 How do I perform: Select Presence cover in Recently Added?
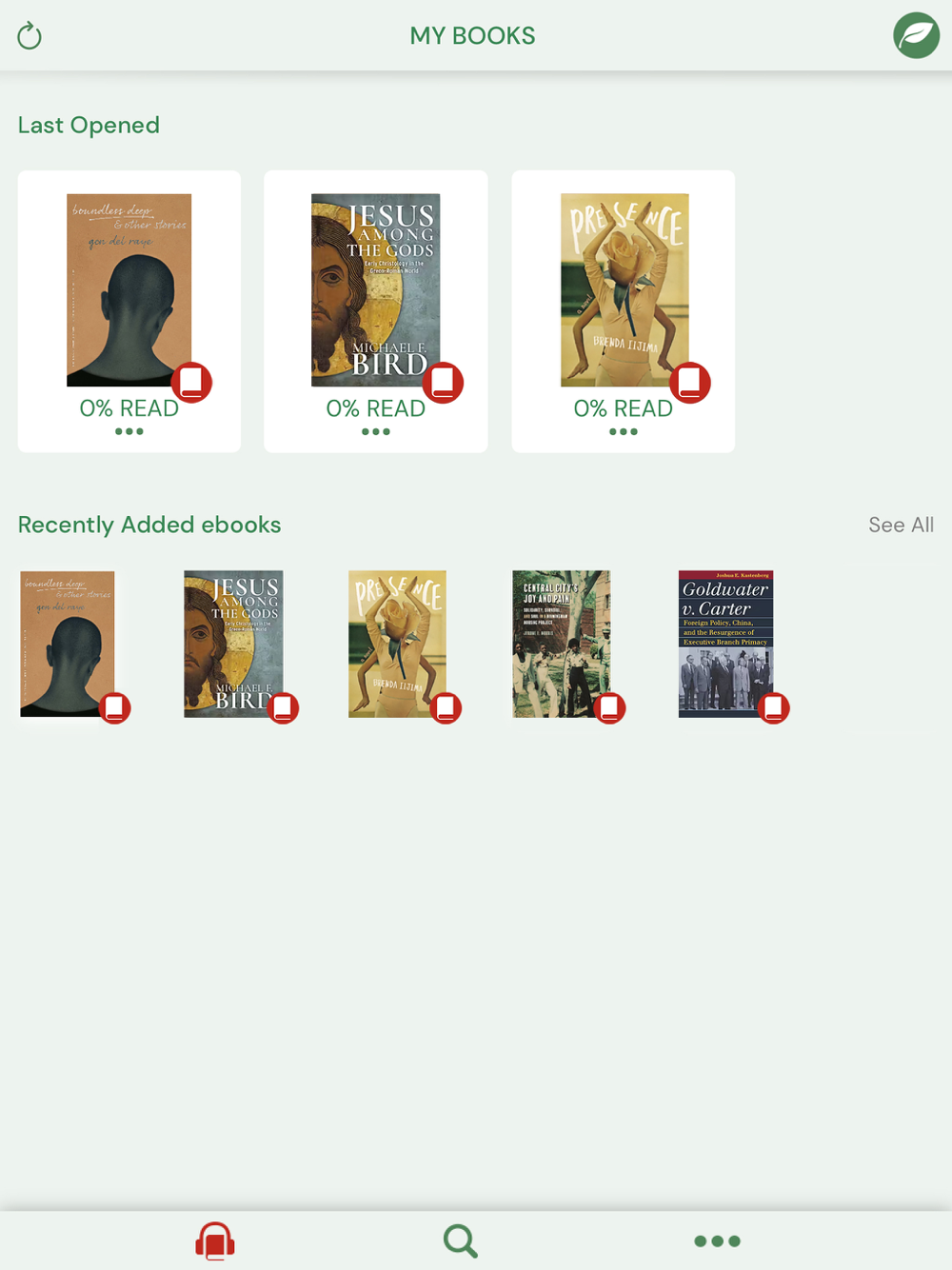coord(397,644)
